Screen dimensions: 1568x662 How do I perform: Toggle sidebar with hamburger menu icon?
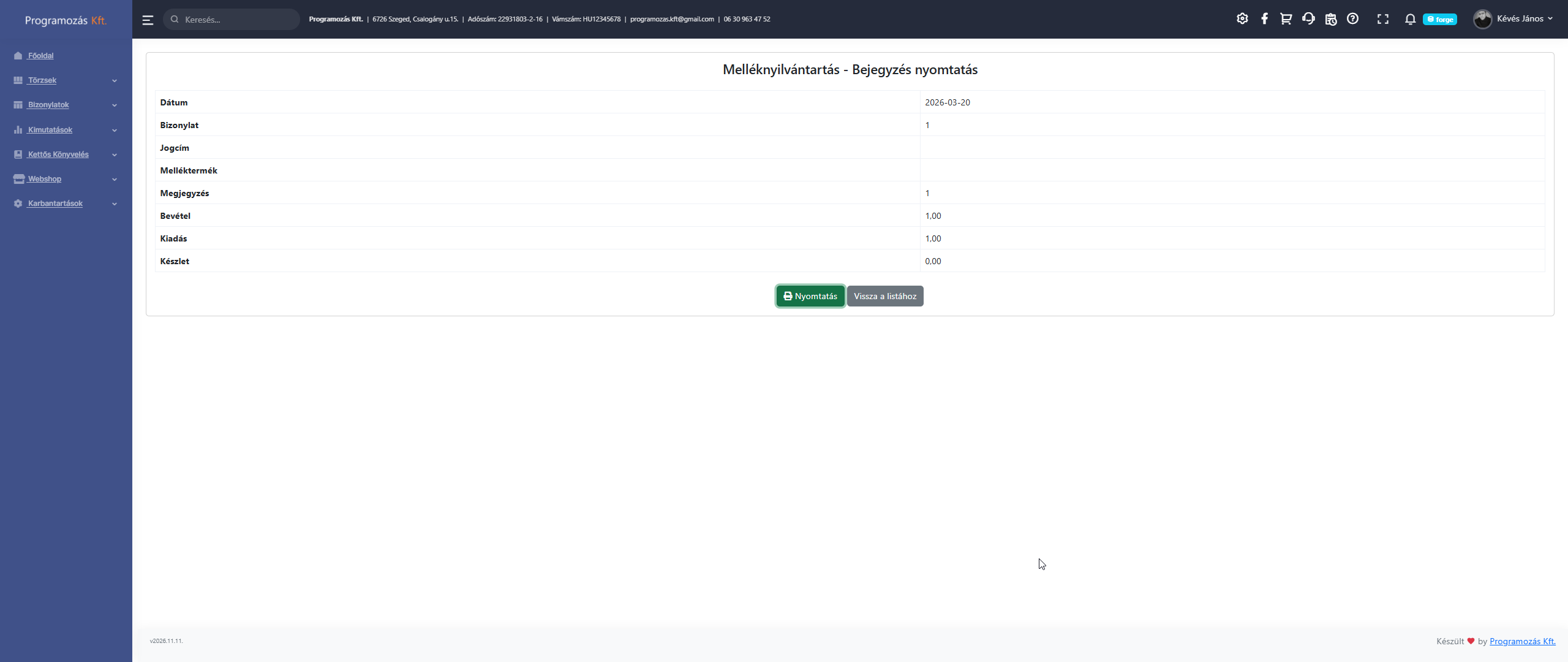point(148,20)
